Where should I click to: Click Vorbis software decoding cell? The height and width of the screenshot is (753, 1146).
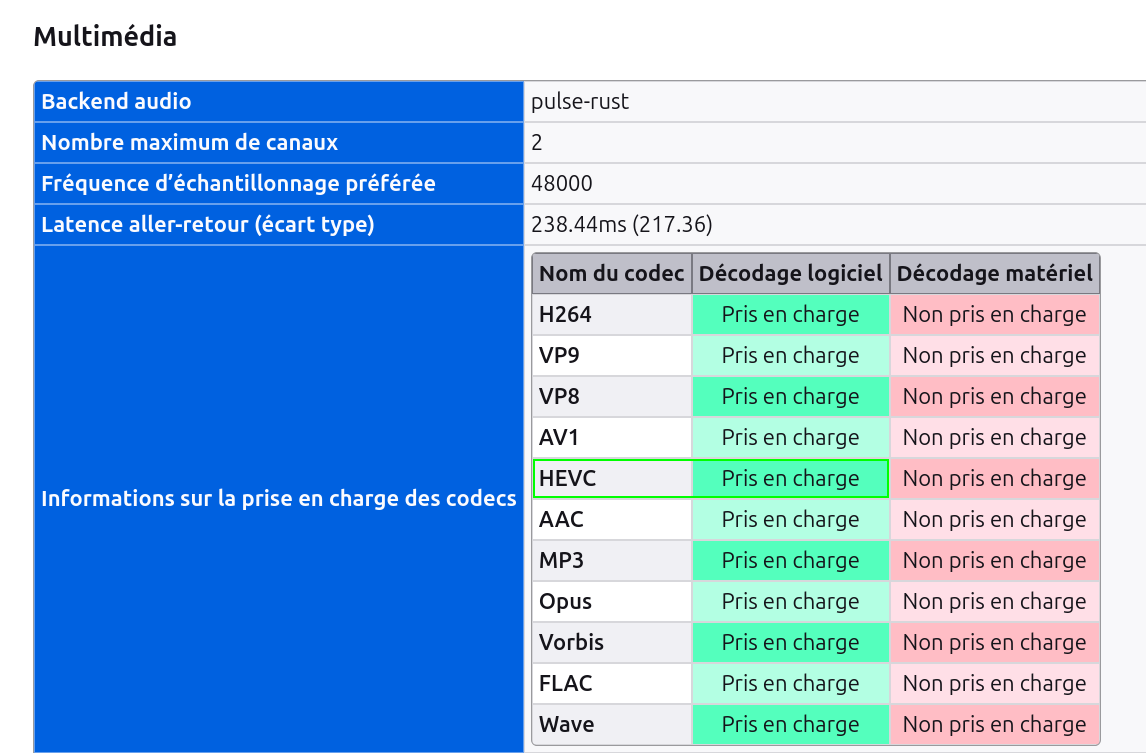click(x=791, y=642)
